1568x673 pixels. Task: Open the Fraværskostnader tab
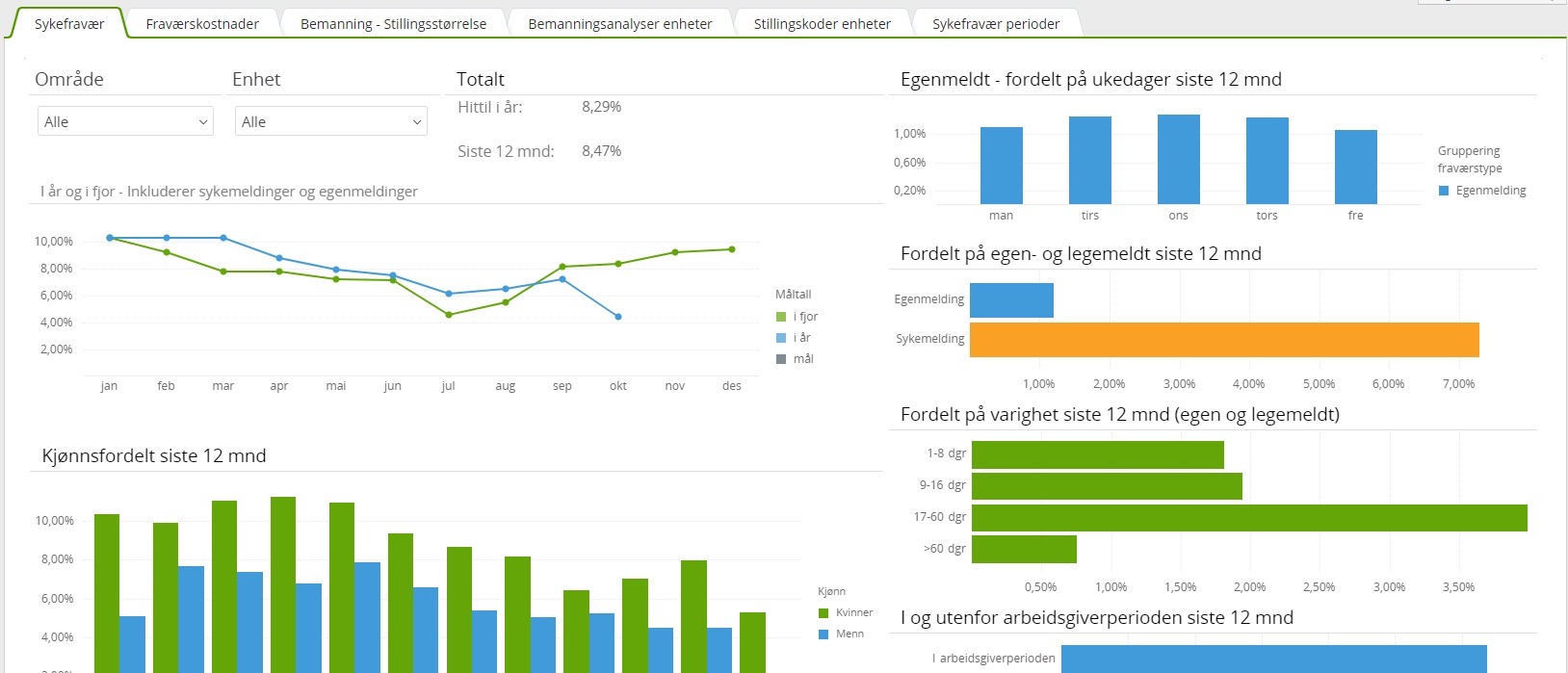202,24
